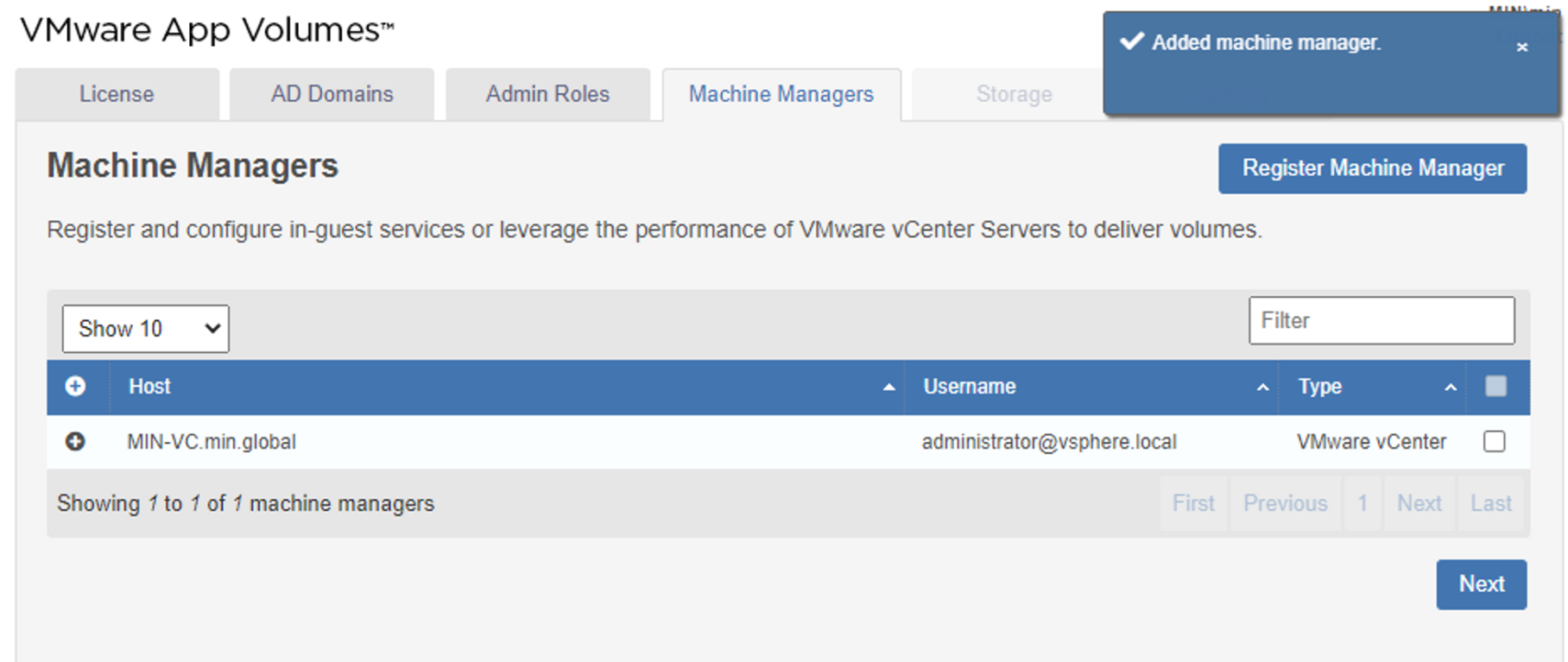Click the Type column header
Viewport: 1568px width, 662px height.
pos(1370,387)
